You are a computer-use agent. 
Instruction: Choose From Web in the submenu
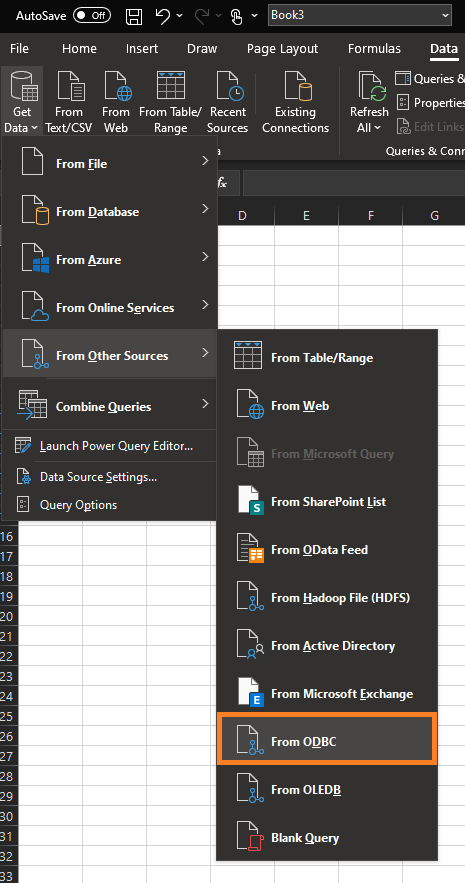[x=327, y=405]
